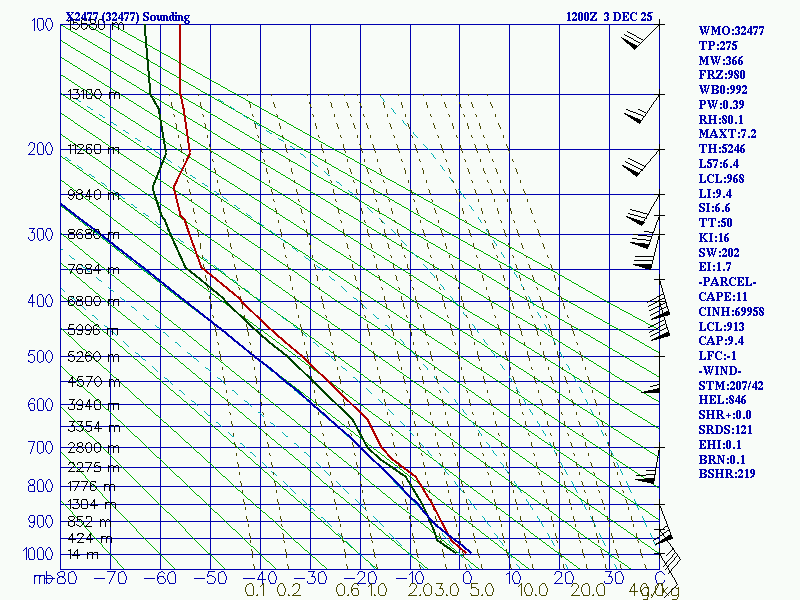Select the surface wind barb at 1000 mb

tap(671, 566)
